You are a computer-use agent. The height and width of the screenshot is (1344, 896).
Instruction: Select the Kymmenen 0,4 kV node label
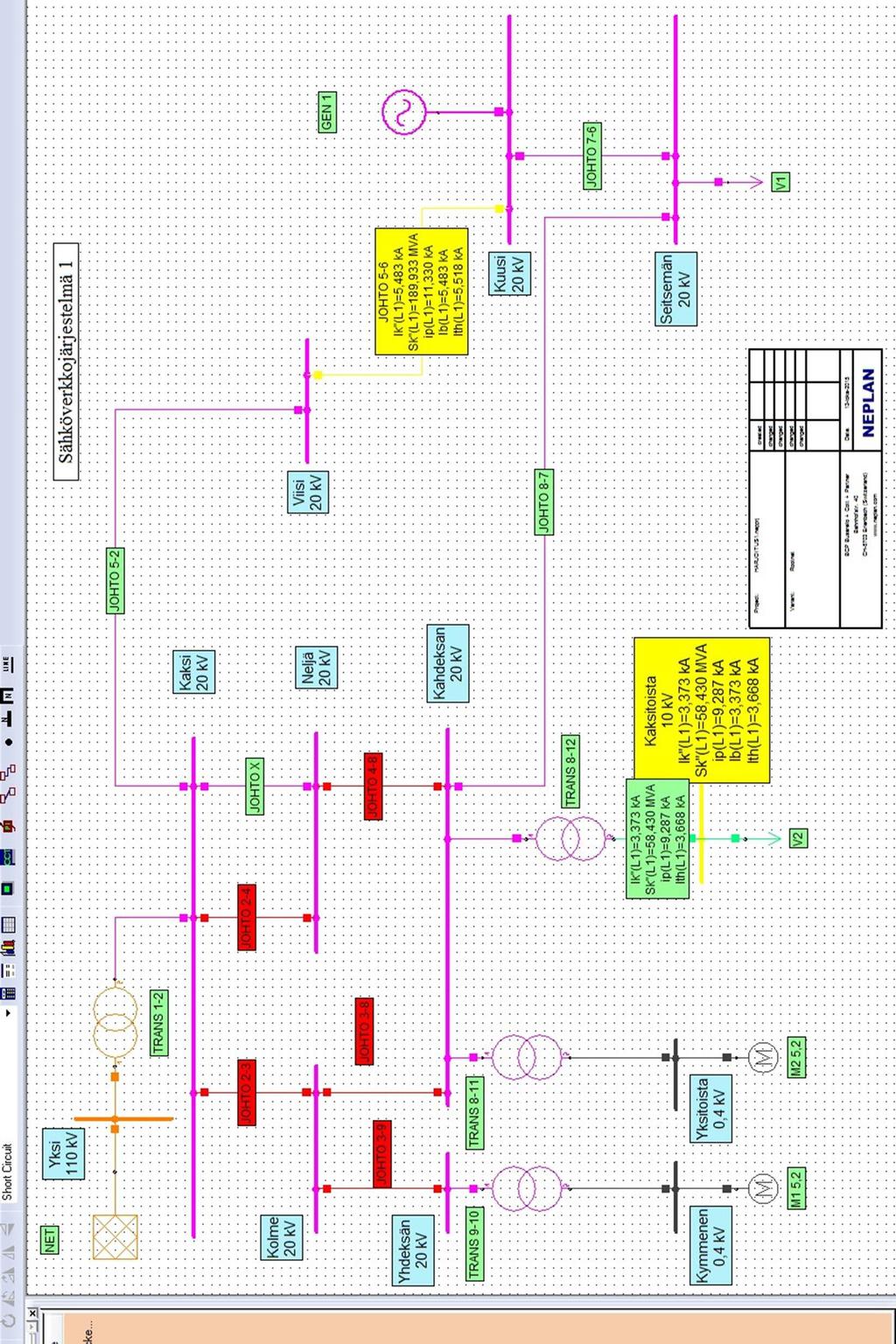(710, 1246)
